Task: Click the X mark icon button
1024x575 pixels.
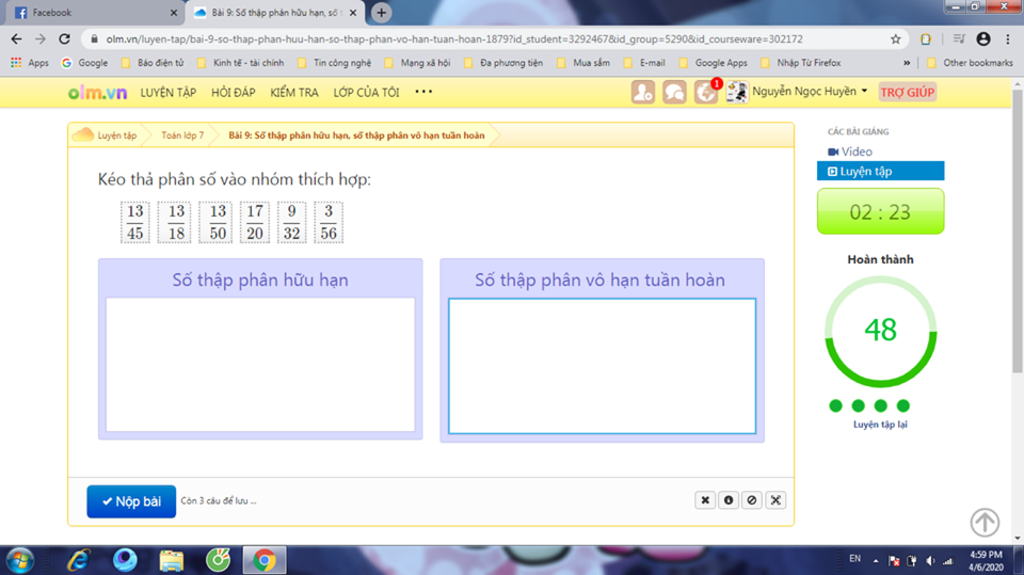Action: [705, 500]
